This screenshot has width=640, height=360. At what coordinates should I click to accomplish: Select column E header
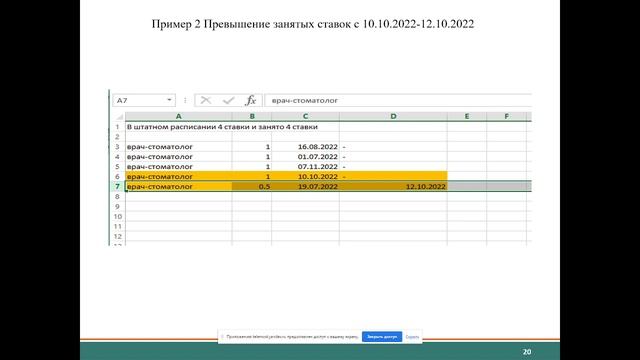467,116
